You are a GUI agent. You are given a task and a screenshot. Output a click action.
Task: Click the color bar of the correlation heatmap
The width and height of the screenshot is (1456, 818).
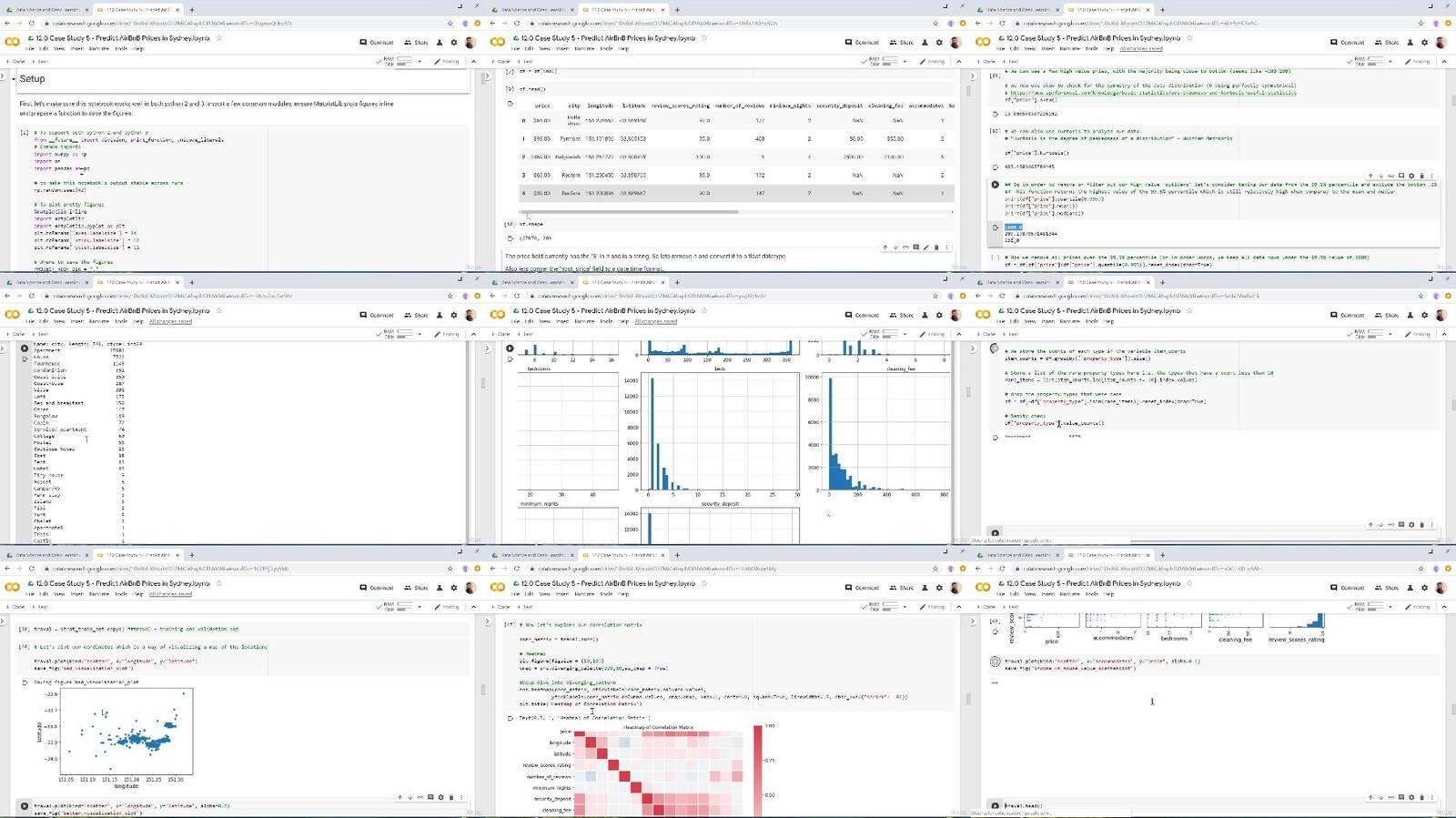tap(758, 770)
